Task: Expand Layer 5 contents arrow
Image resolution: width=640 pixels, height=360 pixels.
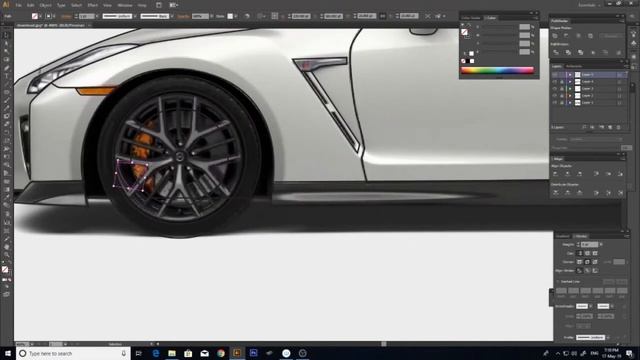Action: pos(570,75)
